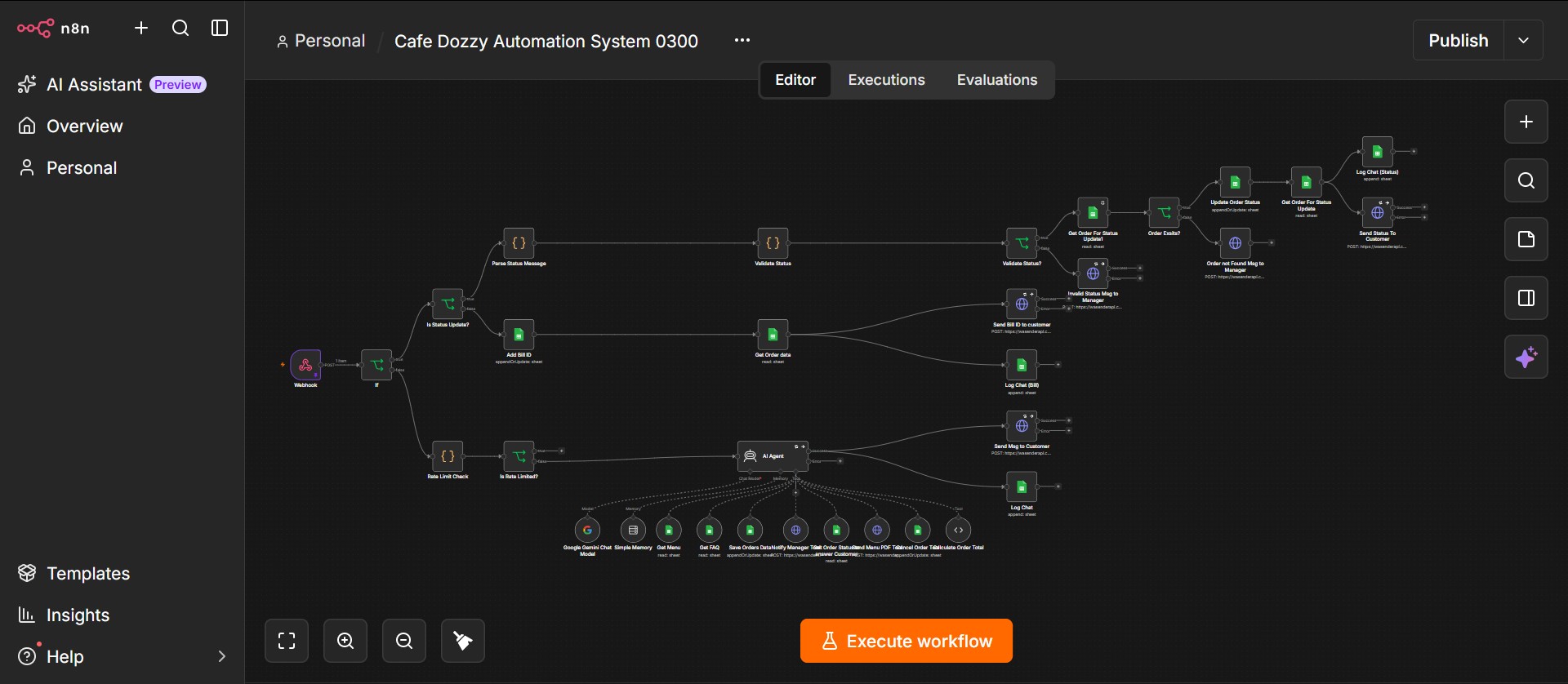This screenshot has width=1568, height=684.
Task: Open the AI Agent node
Action: tap(773, 456)
